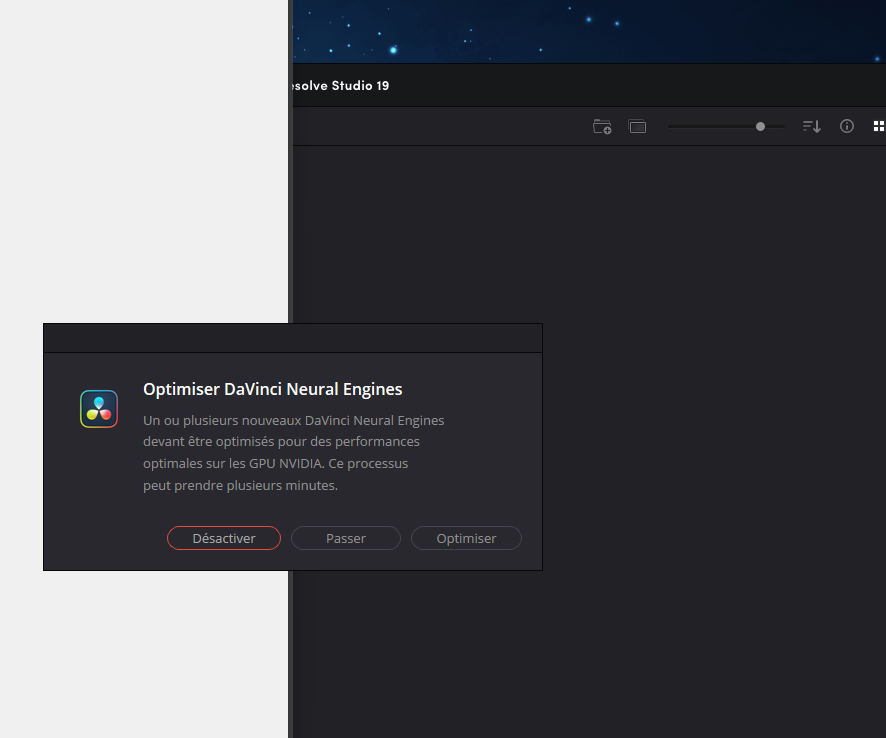Click the 'Optimiser DaVinci Neural Engines' heading

click(x=272, y=389)
